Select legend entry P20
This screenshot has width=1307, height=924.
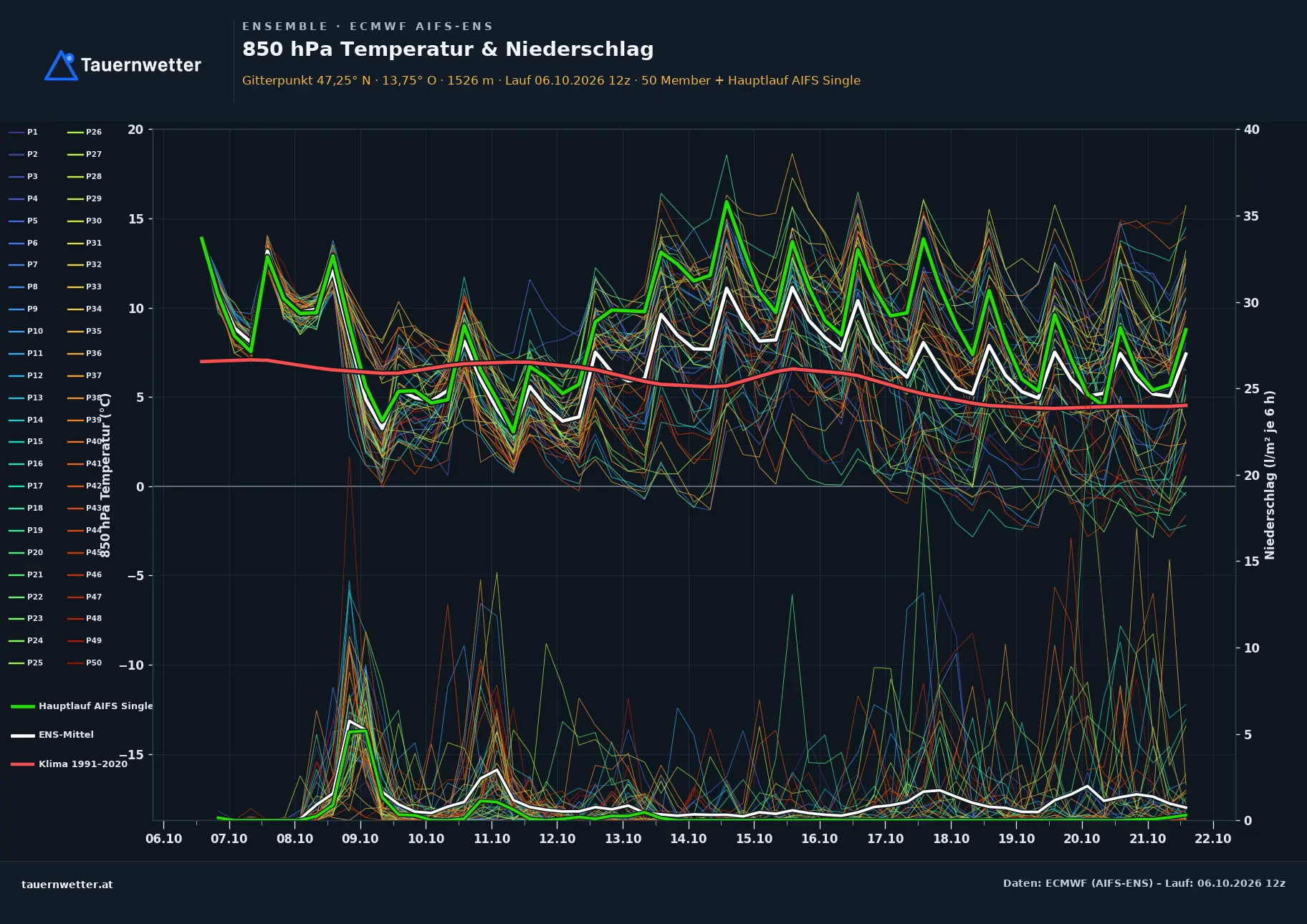(26, 552)
